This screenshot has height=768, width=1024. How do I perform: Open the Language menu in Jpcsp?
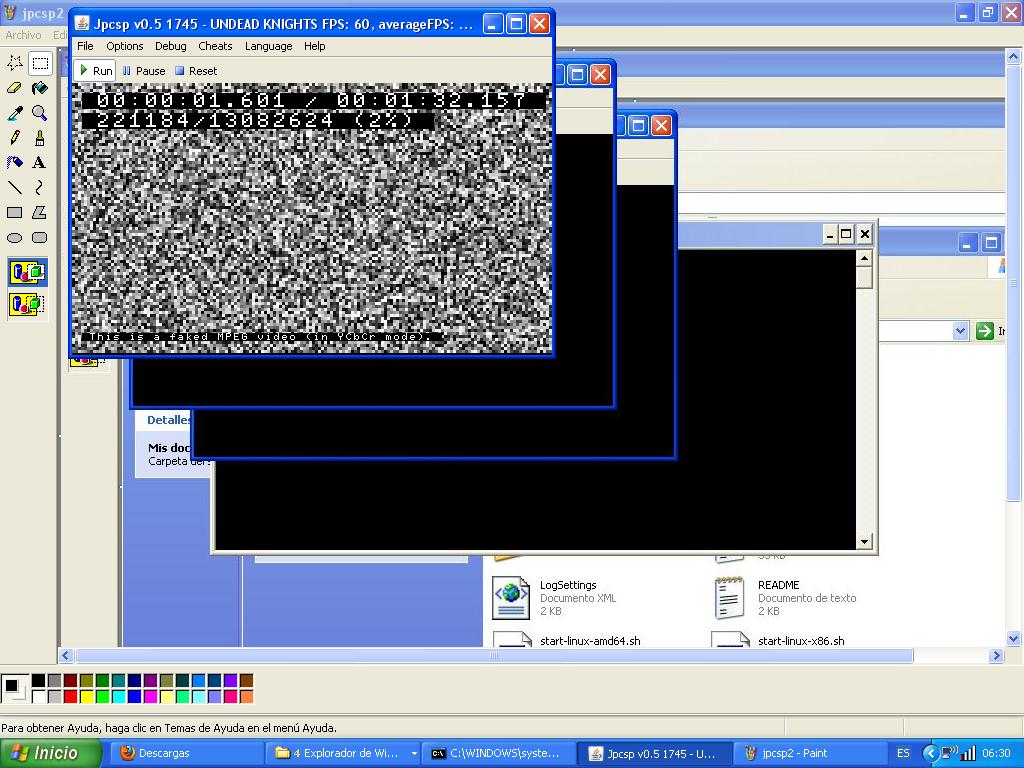click(x=268, y=46)
